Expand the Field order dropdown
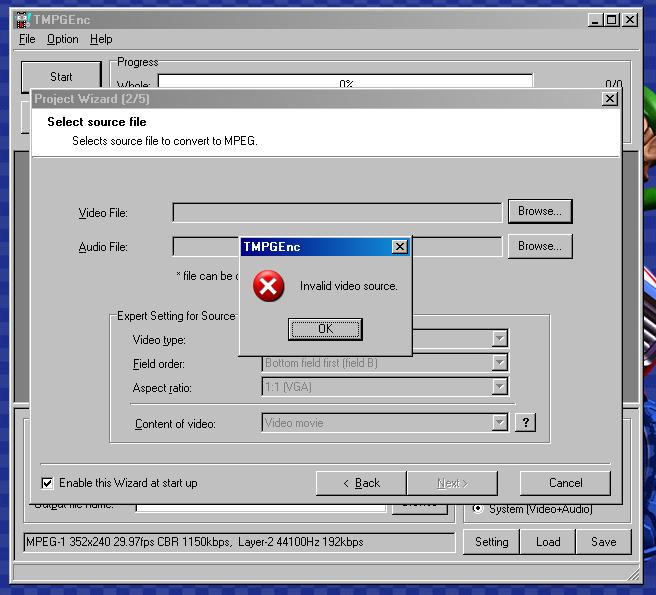This screenshot has height=595, width=656. click(x=500, y=363)
